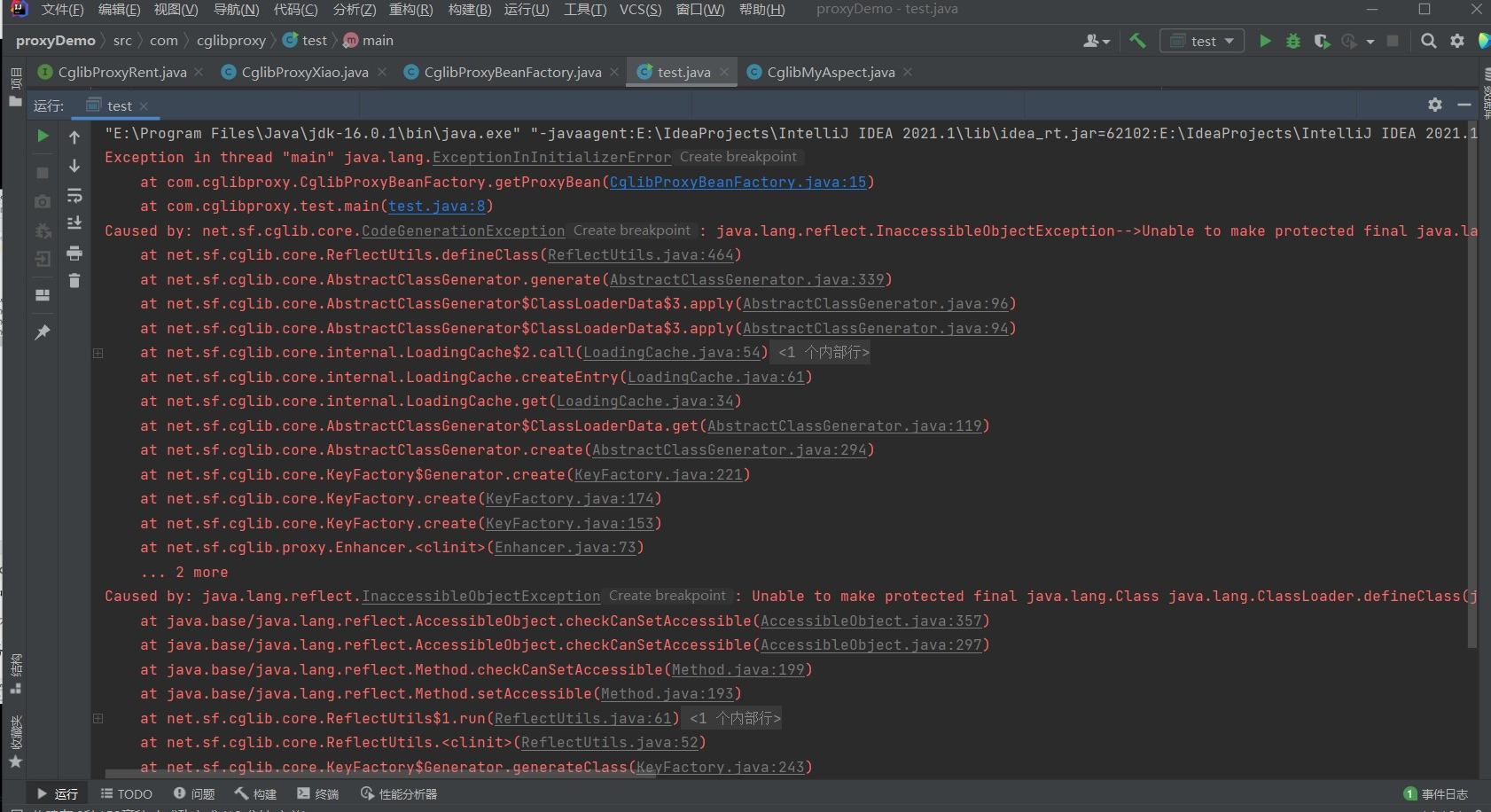This screenshot has width=1491, height=812.
Task: Toggle soft-wrap in the console
Action: (74, 195)
